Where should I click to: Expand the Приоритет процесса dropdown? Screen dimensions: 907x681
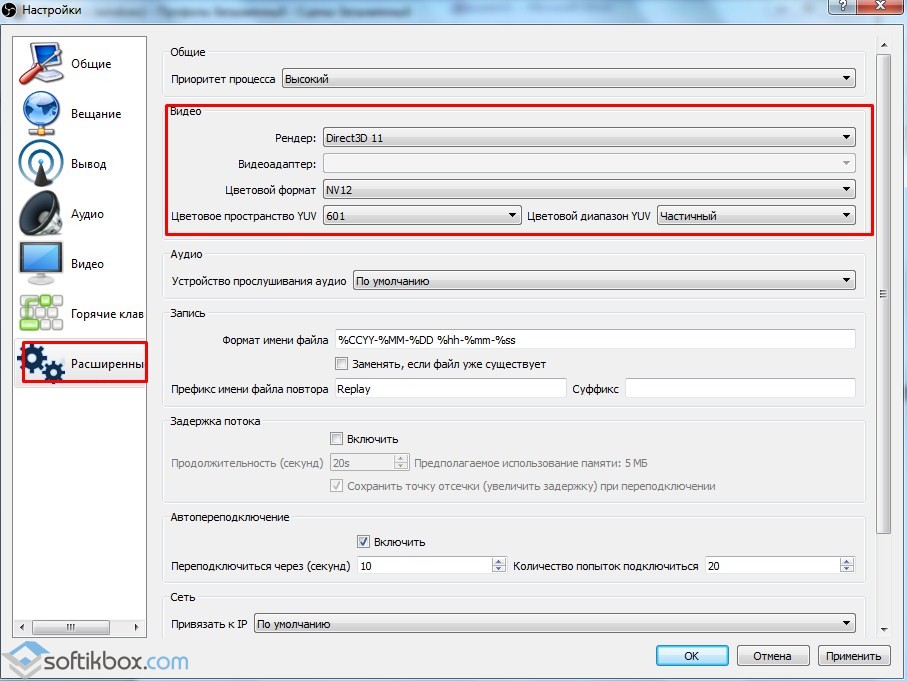coord(568,78)
